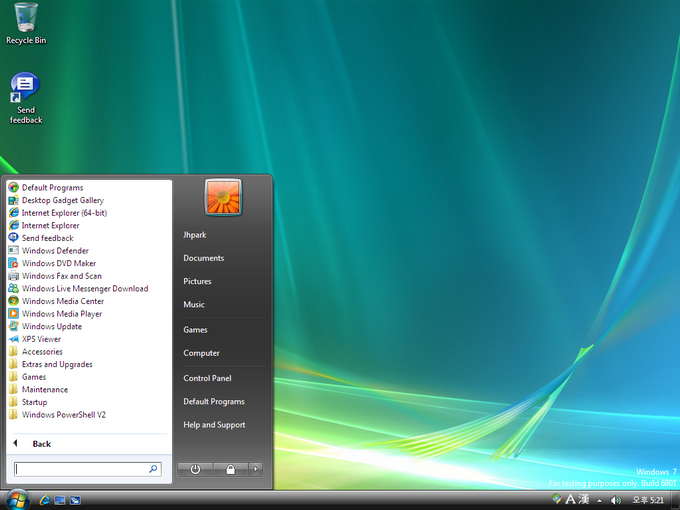Click the power button in Start menu
680x510 pixels.
point(195,469)
